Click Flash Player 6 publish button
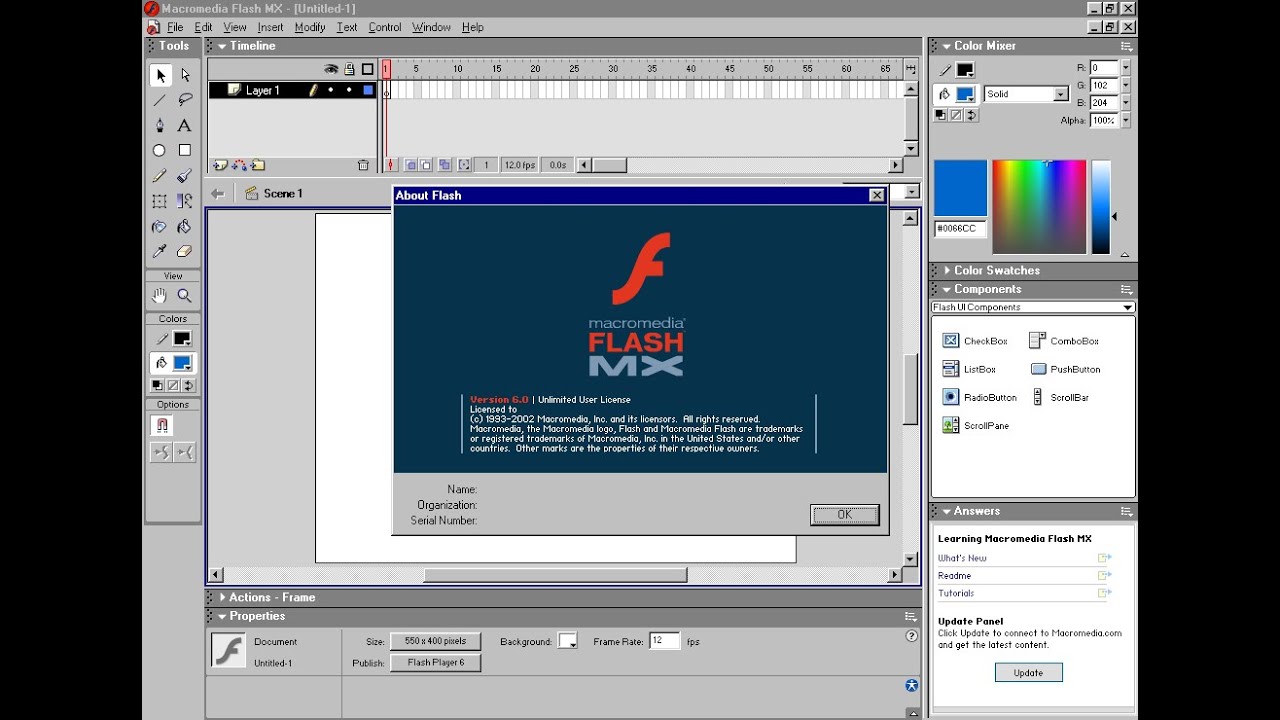Screen dimensions: 1280x720 pyautogui.click(x=436, y=662)
